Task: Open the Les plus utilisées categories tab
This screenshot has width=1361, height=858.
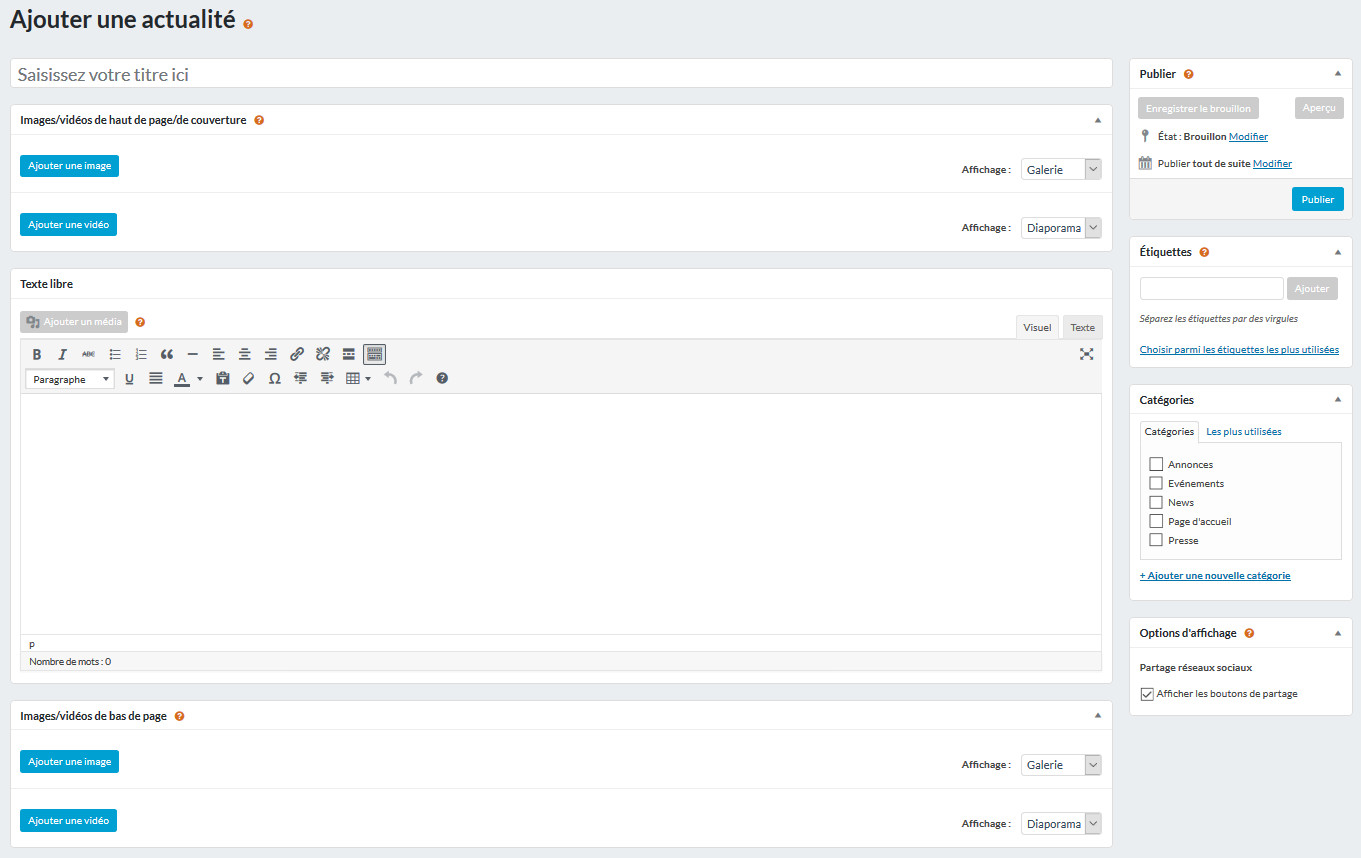Action: point(1244,432)
